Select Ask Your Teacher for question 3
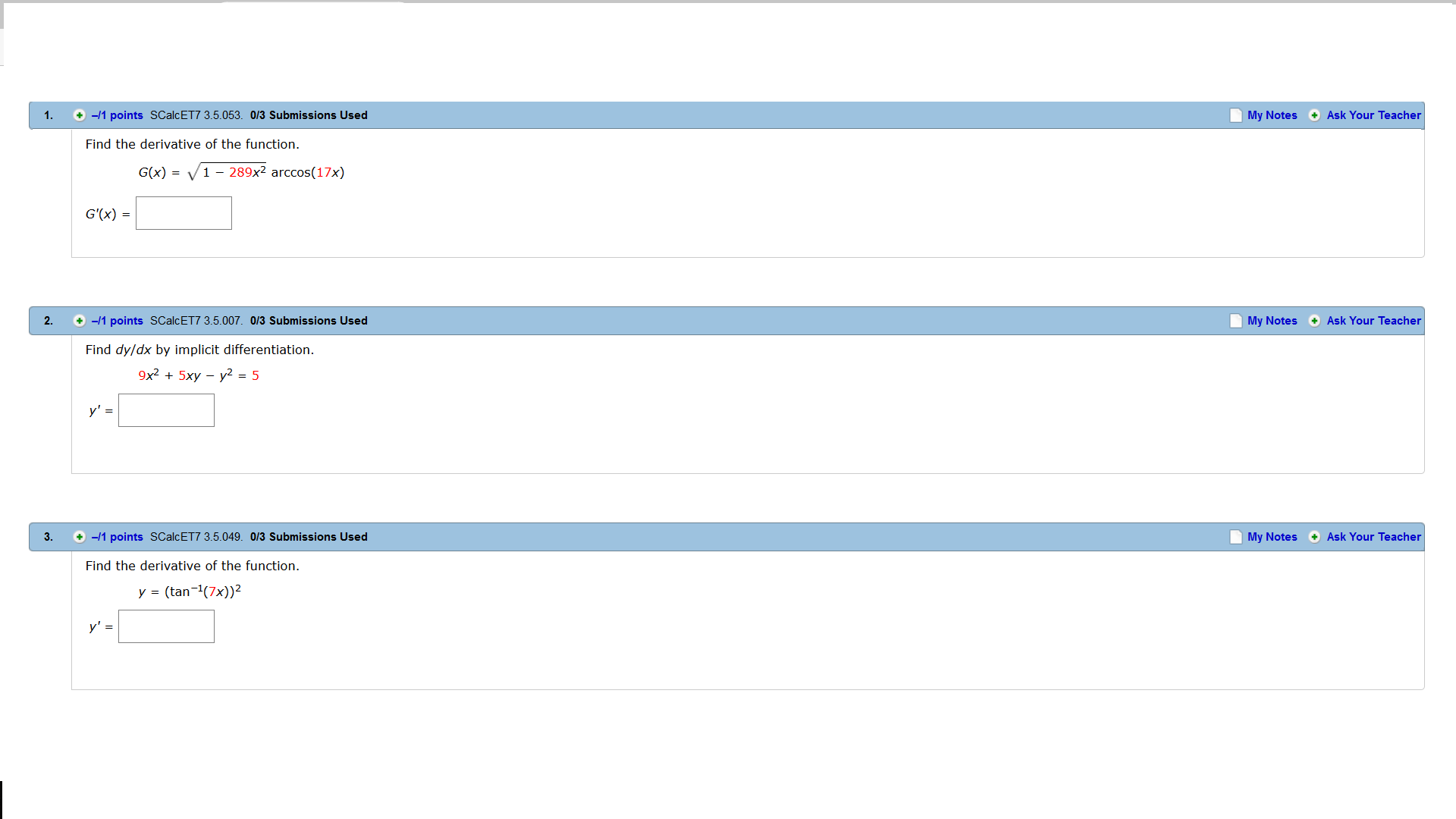This screenshot has width=1456, height=819. [1373, 537]
